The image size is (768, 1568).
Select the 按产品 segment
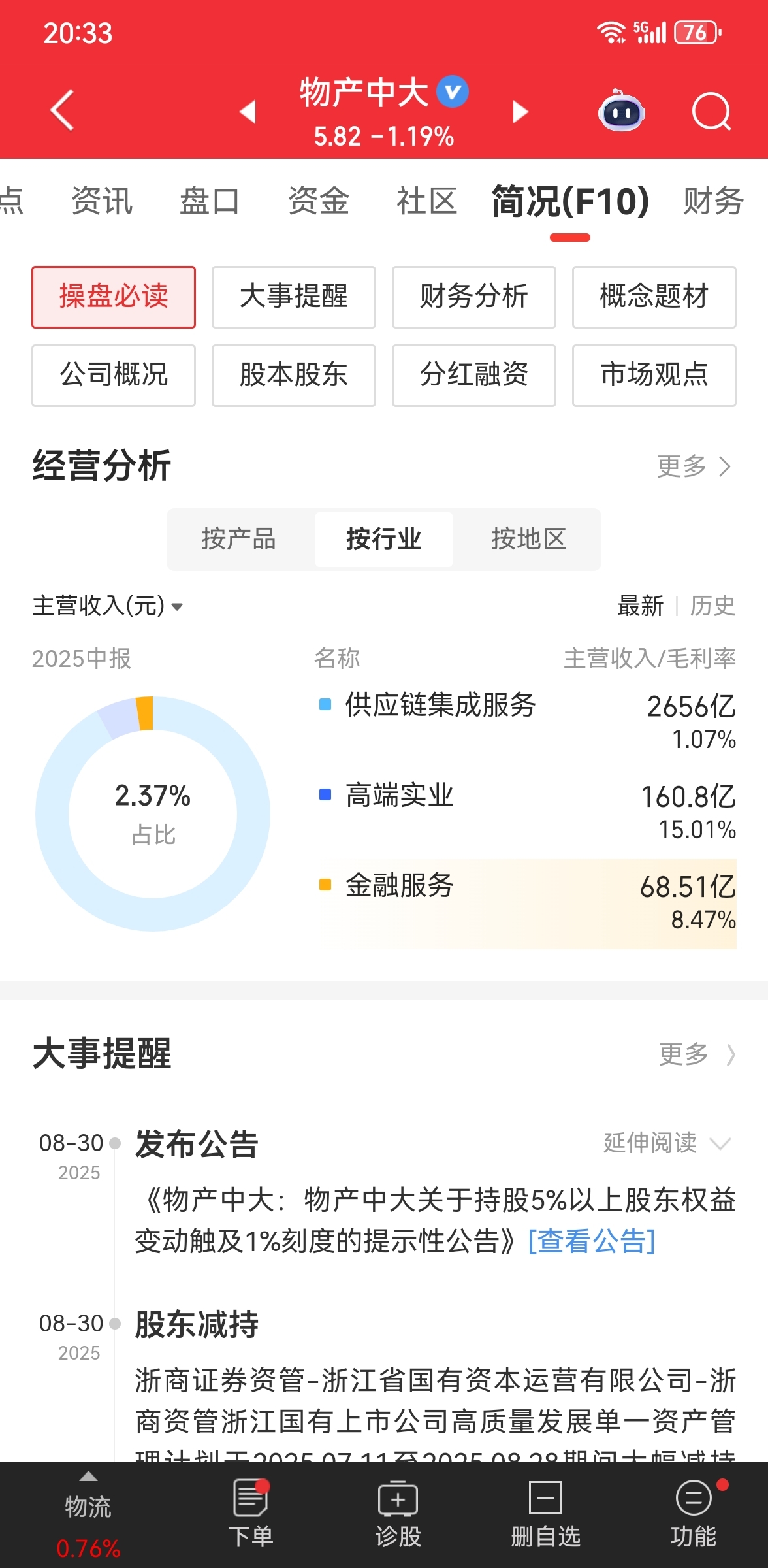pyautogui.click(x=239, y=540)
